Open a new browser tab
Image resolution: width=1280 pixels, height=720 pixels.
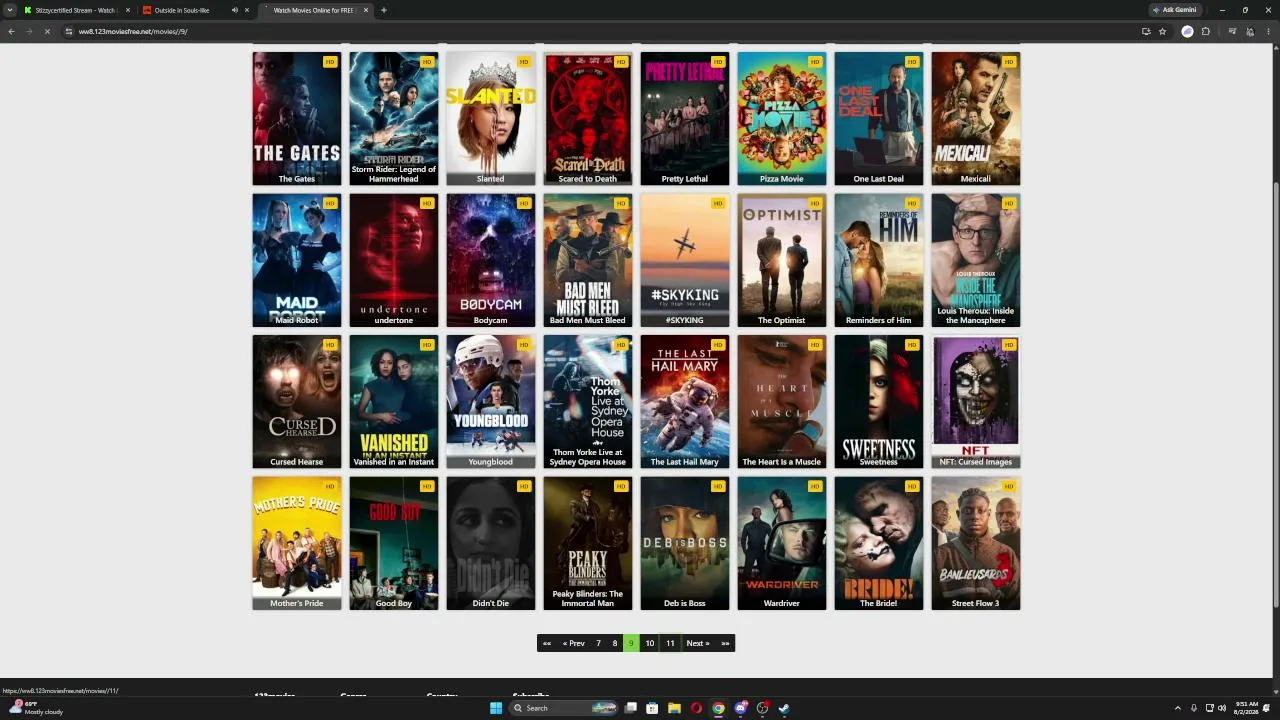tap(383, 10)
